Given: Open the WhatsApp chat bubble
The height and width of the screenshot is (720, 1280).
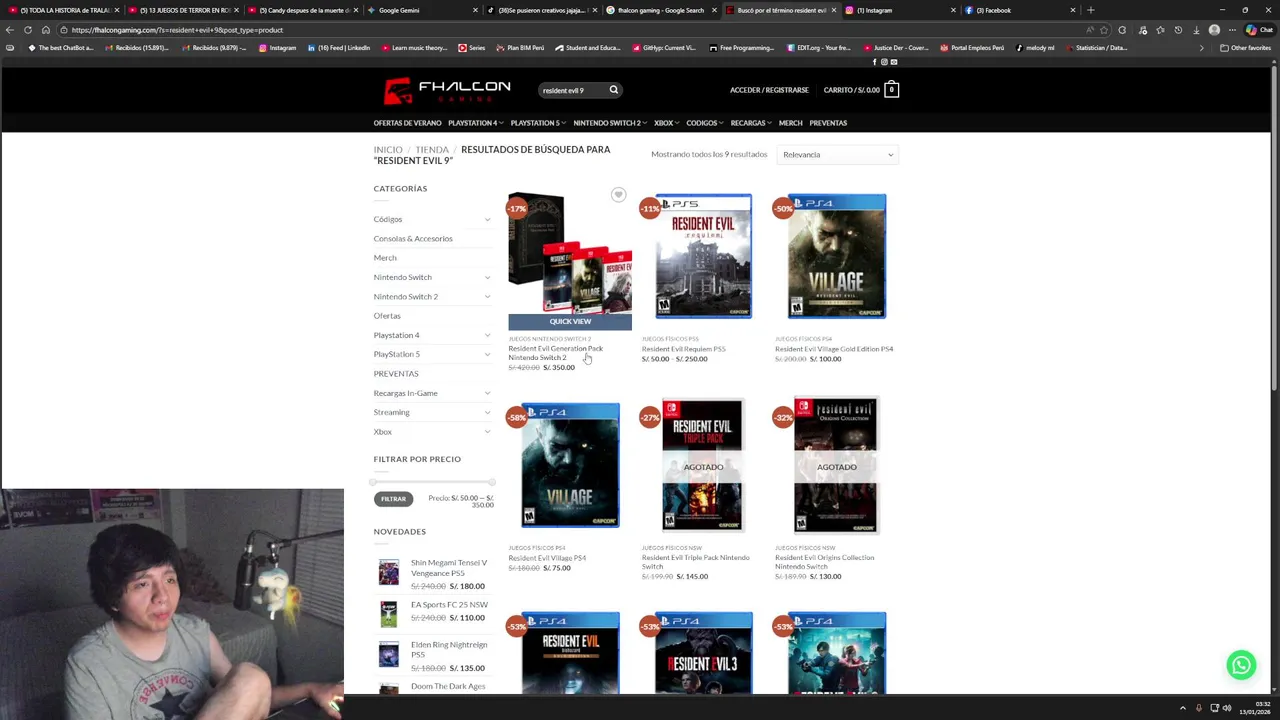Looking at the screenshot, I should point(1241,665).
